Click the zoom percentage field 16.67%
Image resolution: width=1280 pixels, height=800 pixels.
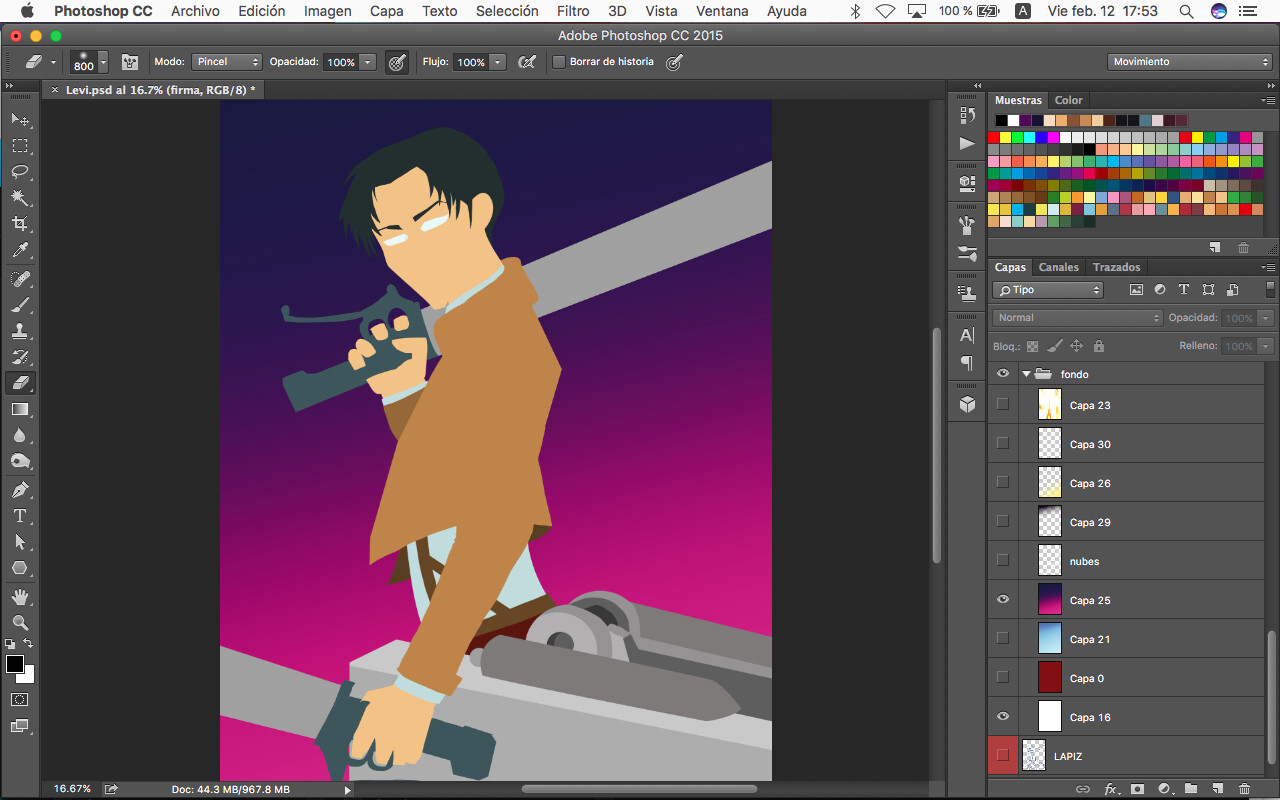(x=72, y=789)
